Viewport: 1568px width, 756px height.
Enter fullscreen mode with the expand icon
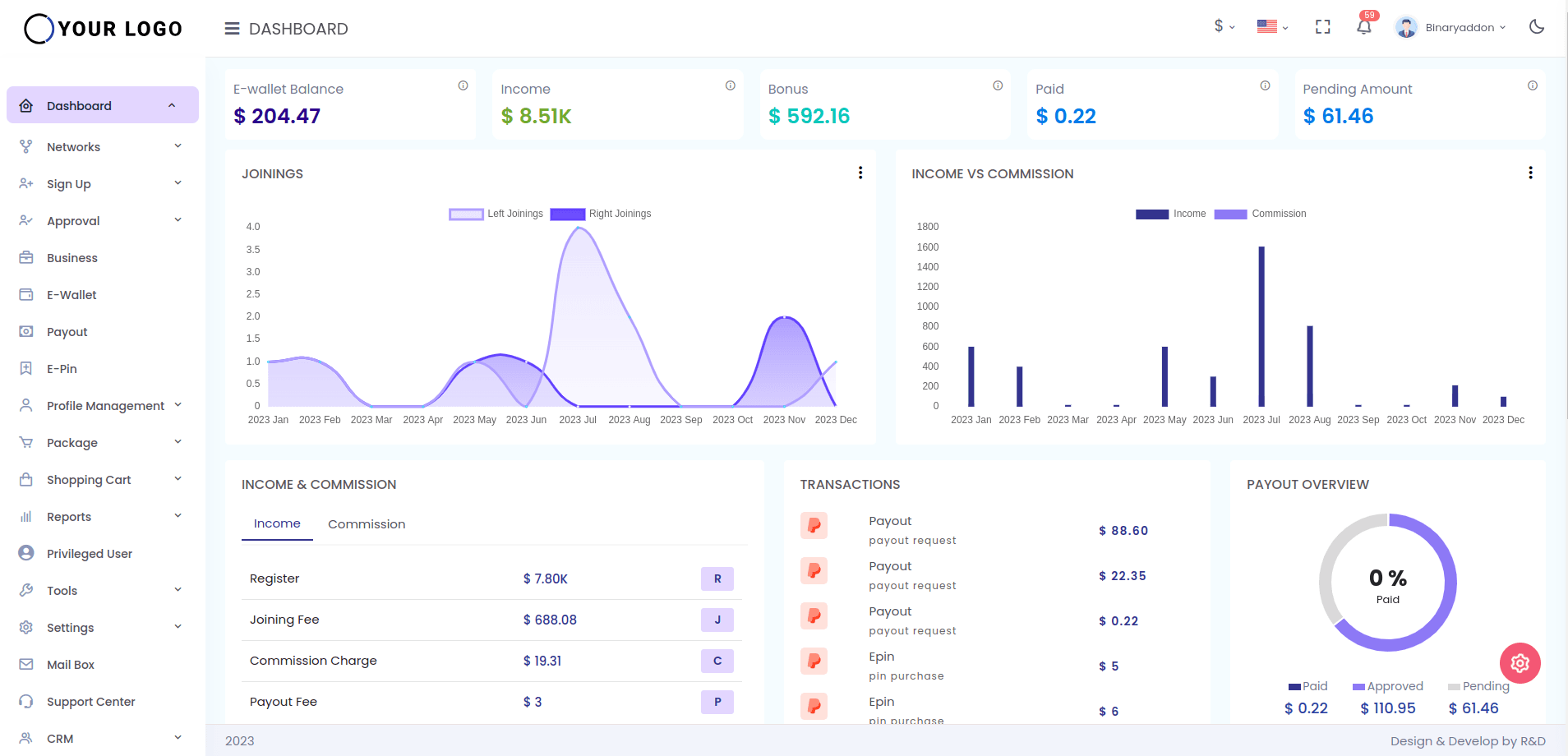pyautogui.click(x=1322, y=27)
